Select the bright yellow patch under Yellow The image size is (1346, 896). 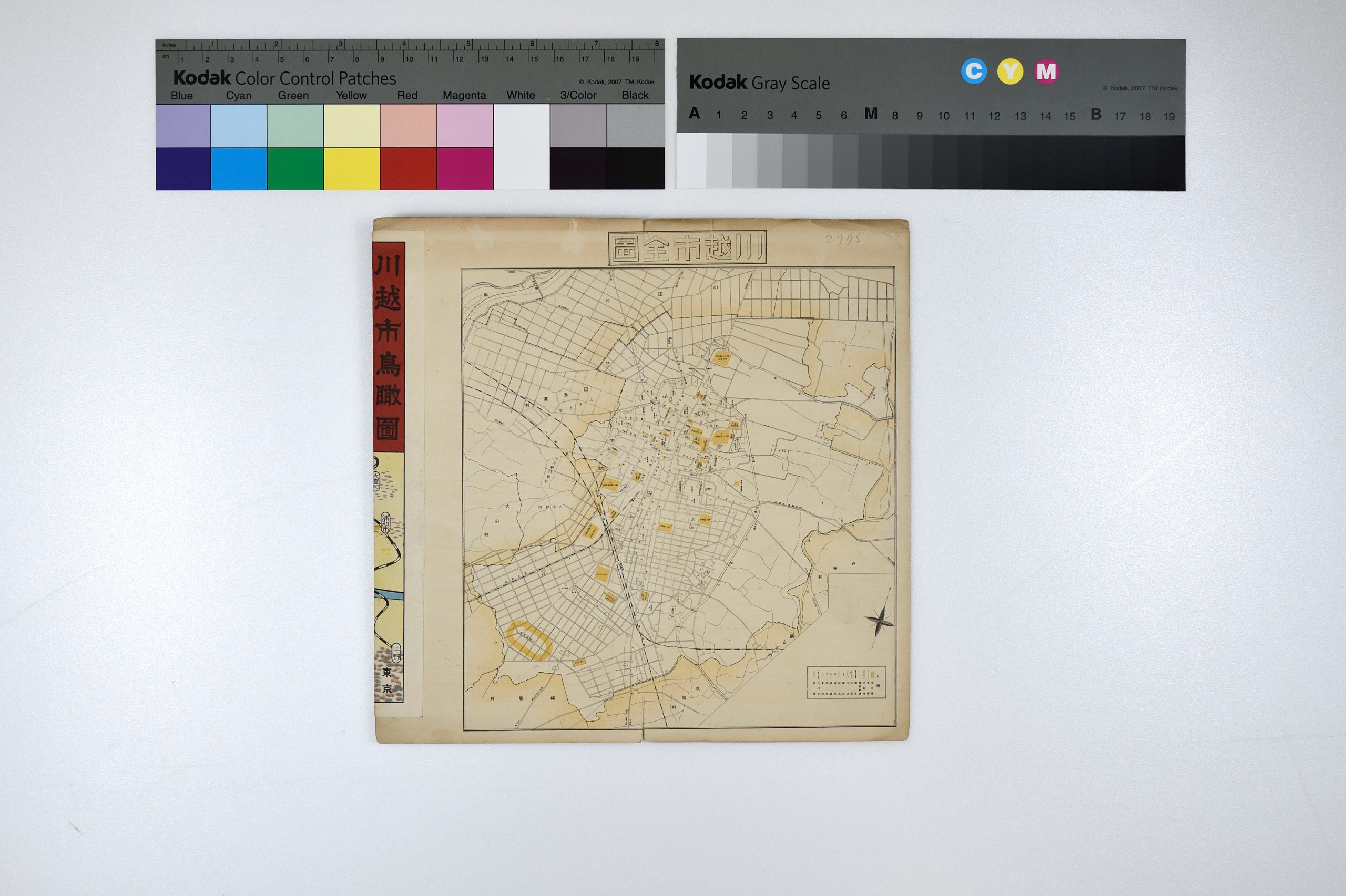[x=352, y=169]
